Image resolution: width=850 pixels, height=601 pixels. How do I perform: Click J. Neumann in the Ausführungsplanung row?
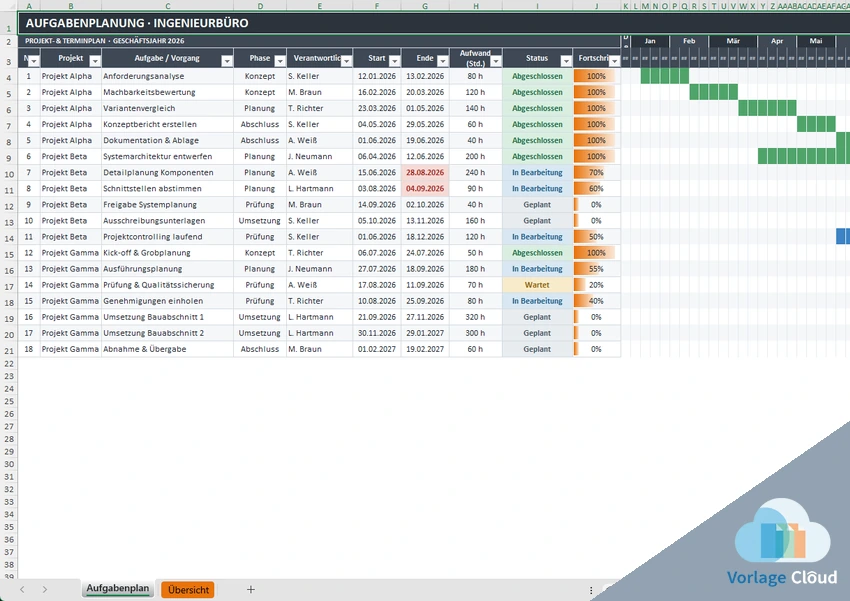coord(319,269)
